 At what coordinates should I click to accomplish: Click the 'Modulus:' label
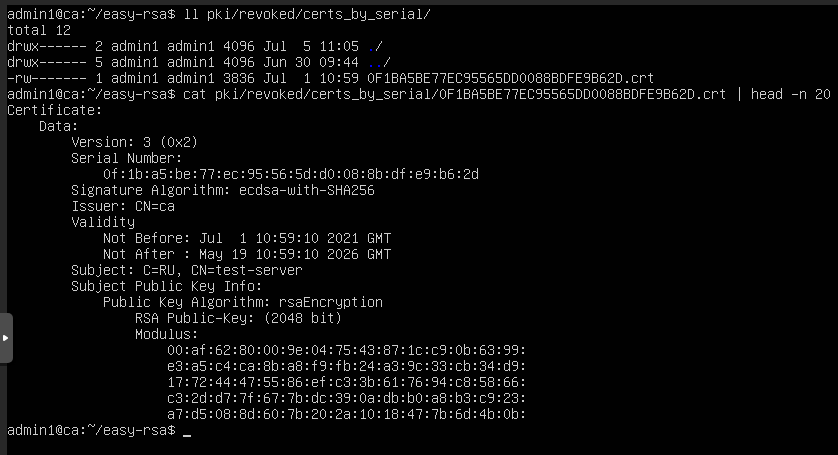(166, 335)
